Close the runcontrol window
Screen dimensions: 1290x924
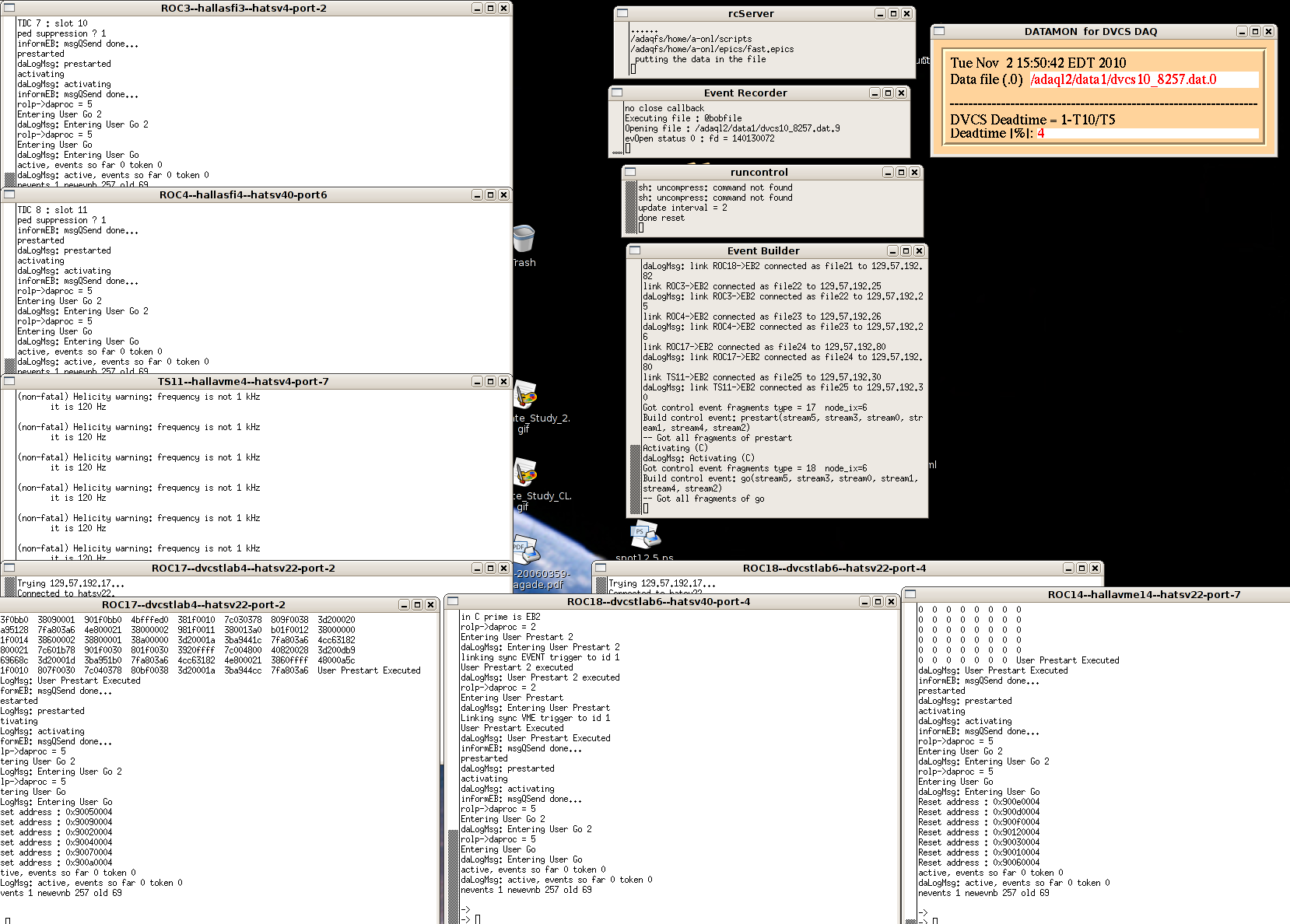(914, 172)
